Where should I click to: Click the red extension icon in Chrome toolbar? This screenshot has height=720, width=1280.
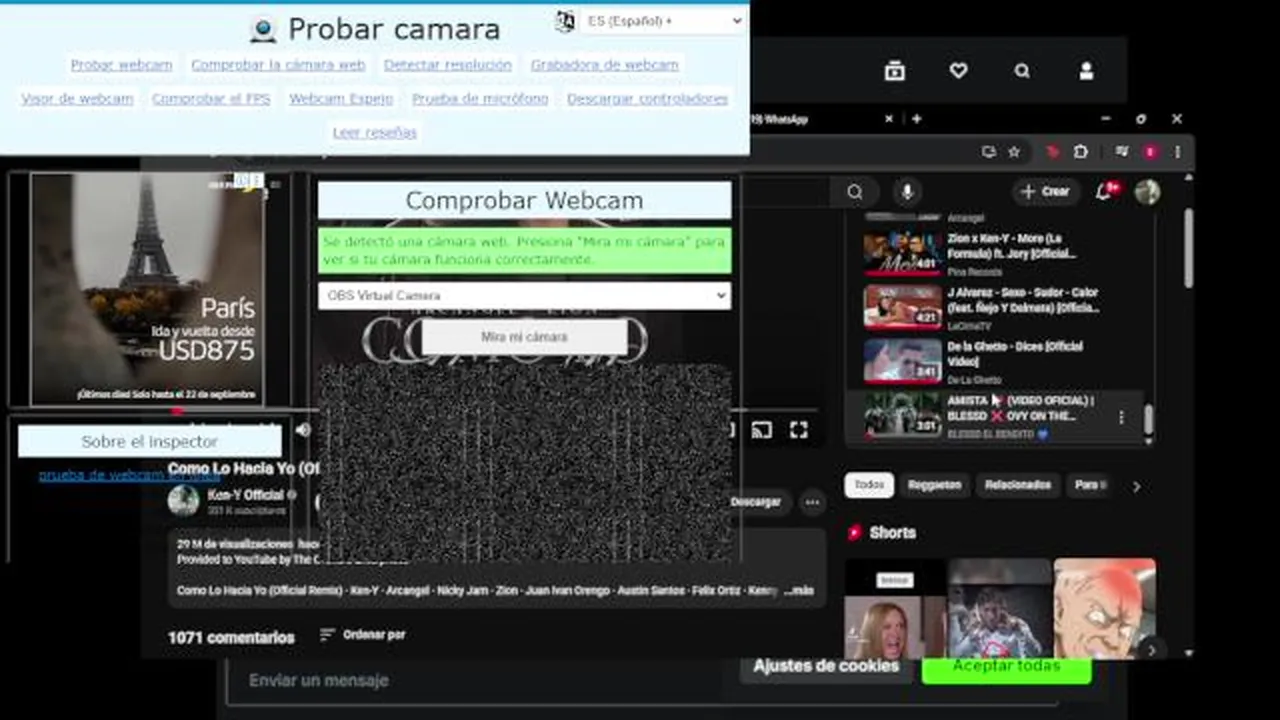tap(1052, 152)
